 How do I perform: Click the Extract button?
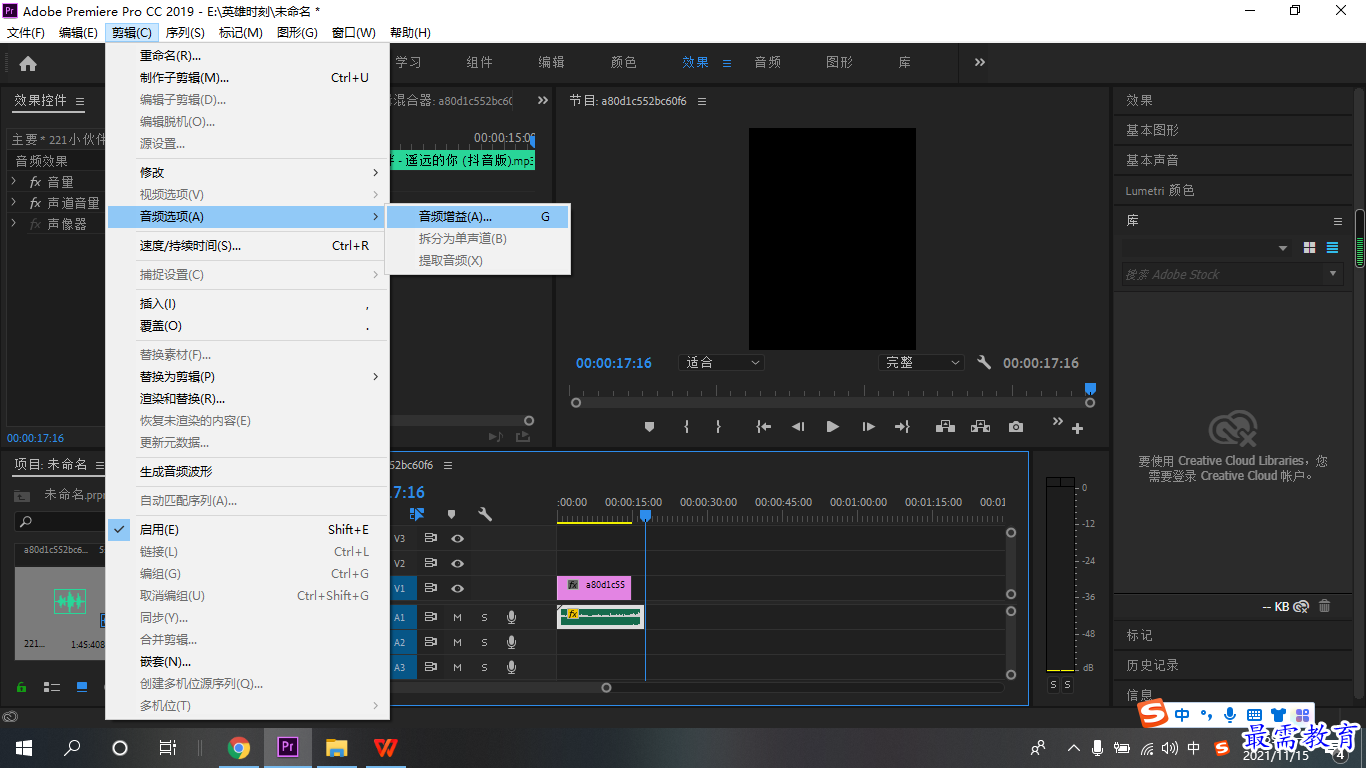(980, 427)
